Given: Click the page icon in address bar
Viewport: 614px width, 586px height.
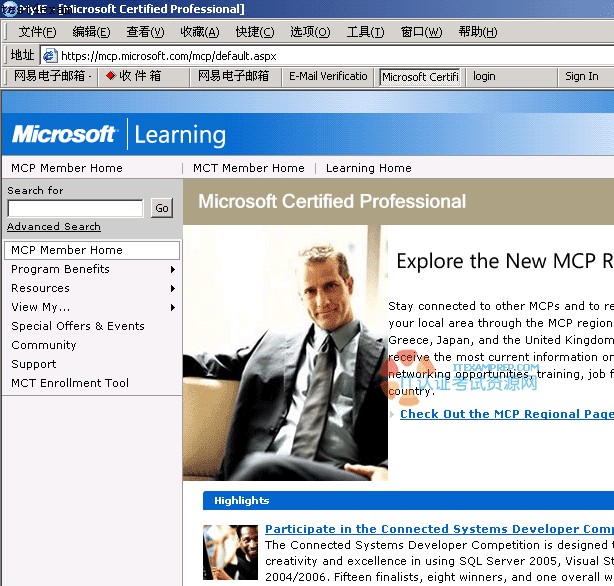Looking at the screenshot, I should click(49, 56).
